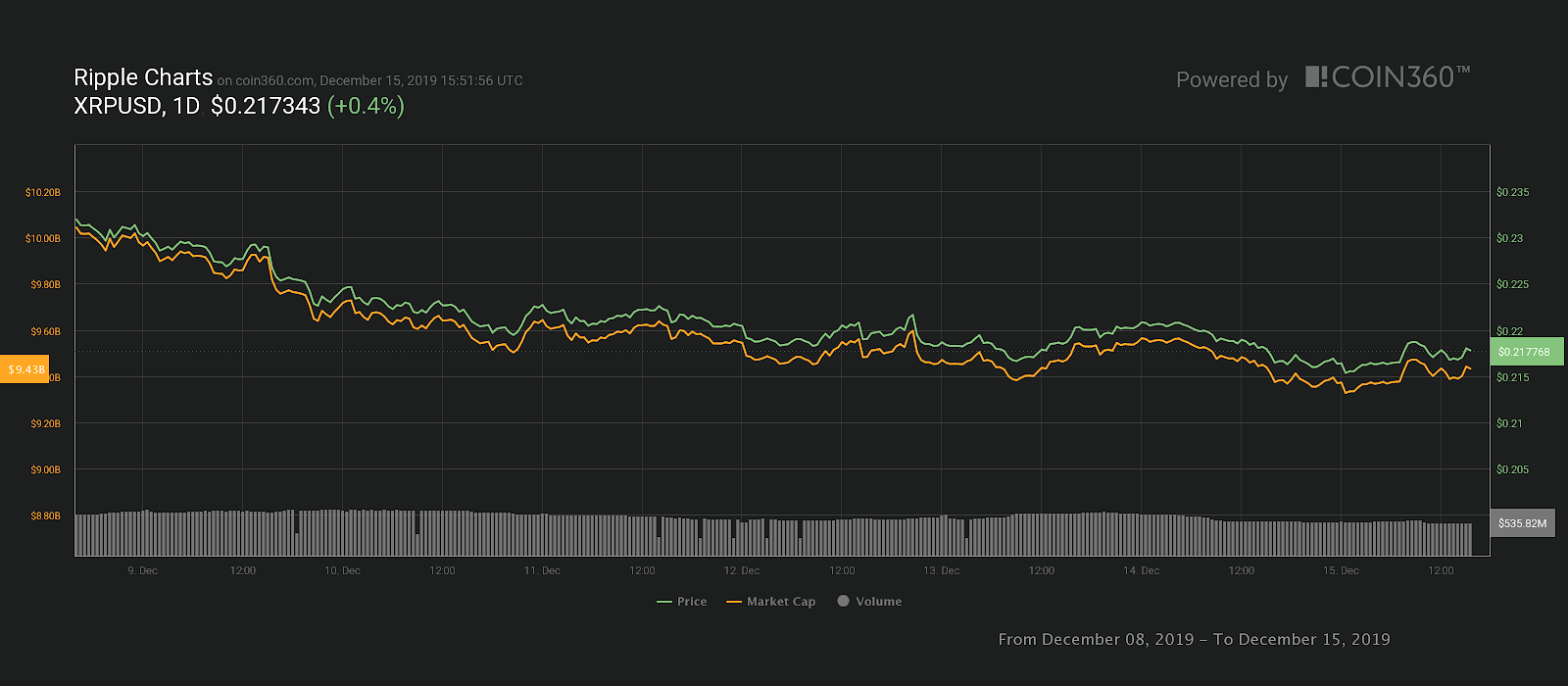Click the green $0.217768 price tag
This screenshot has width=1568, height=686.
point(1527,352)
